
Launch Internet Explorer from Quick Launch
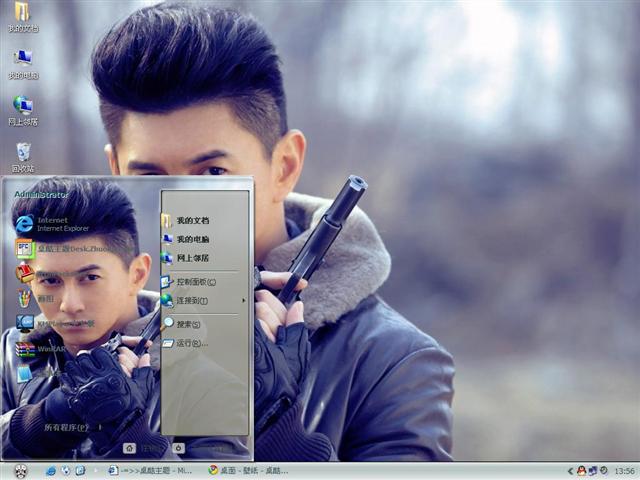coord(51,471)
